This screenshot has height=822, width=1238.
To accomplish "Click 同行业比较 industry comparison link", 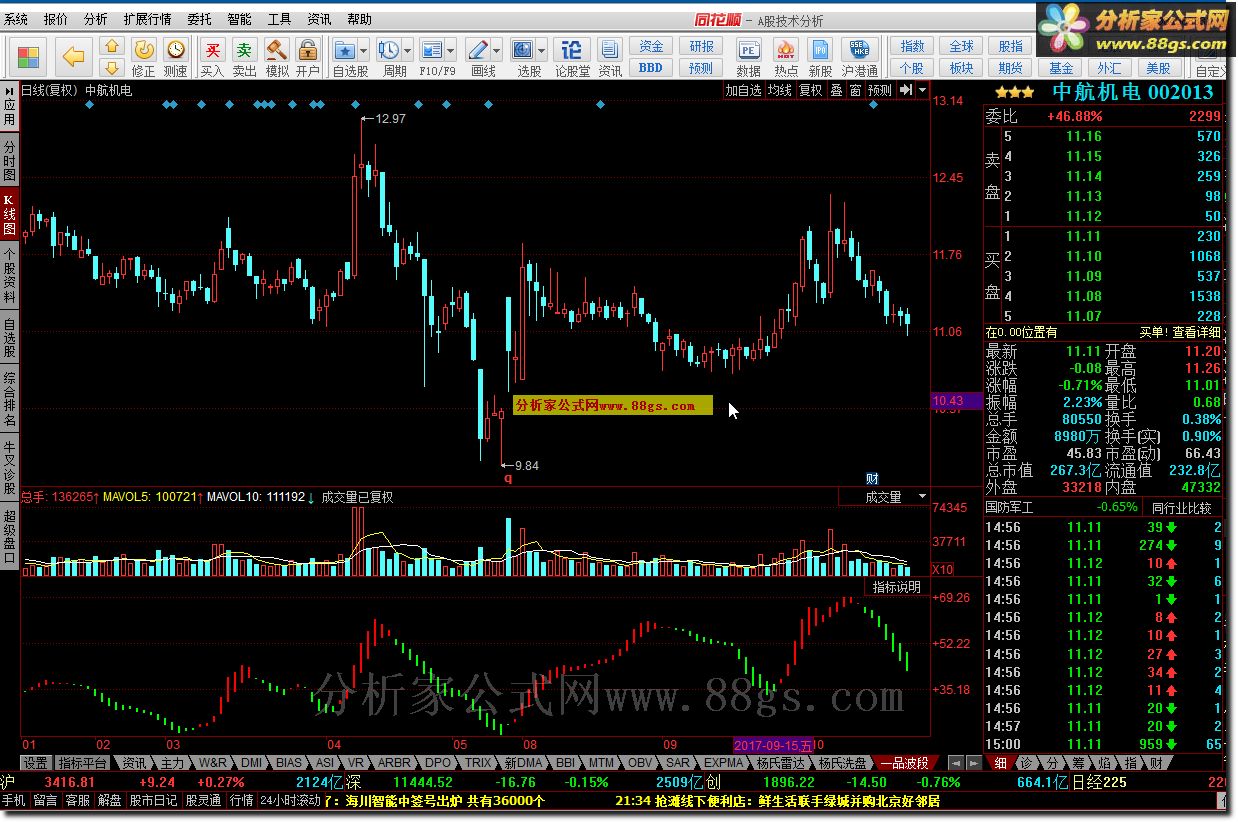I will coord(1181,507).
